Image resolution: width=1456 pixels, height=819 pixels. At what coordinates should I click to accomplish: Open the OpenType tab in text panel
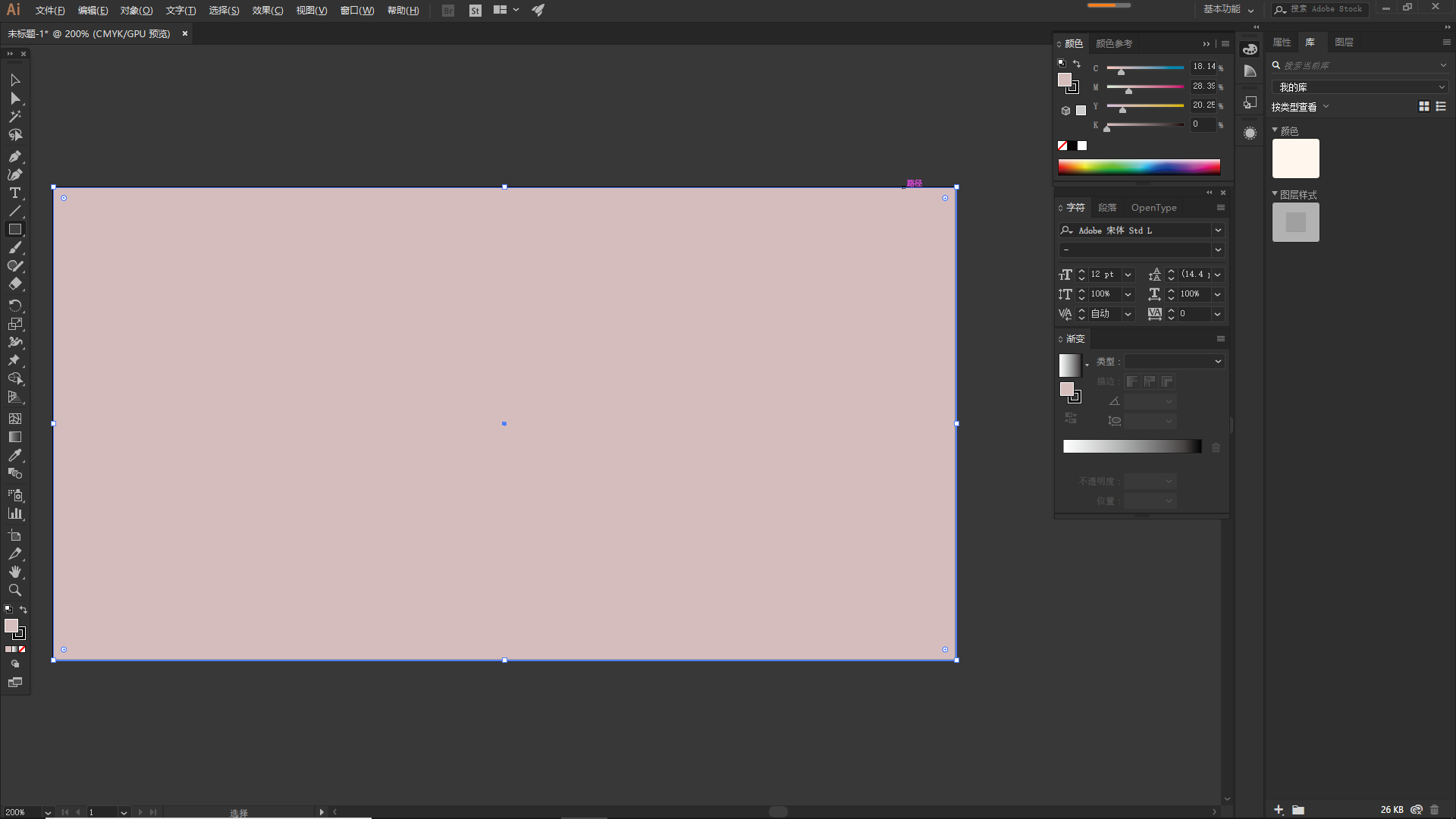click(x=1153, y=207)
